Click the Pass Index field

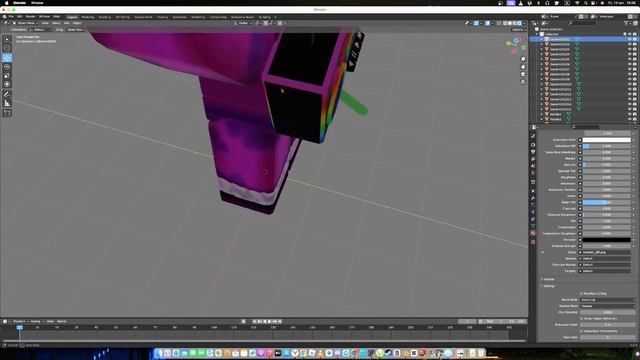(607, 337)
